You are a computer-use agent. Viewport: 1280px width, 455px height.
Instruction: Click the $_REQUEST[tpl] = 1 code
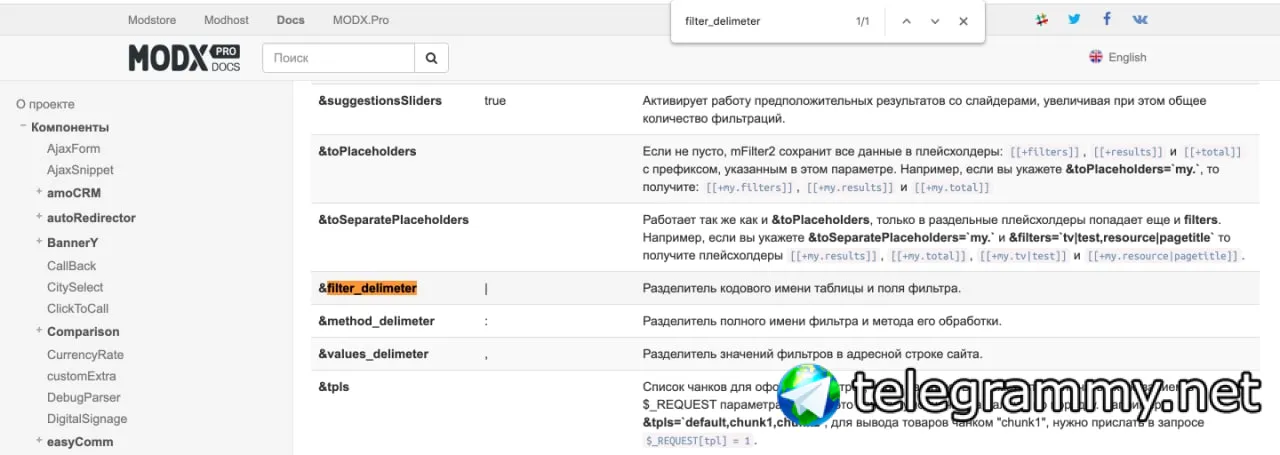(x=697, y=441)
